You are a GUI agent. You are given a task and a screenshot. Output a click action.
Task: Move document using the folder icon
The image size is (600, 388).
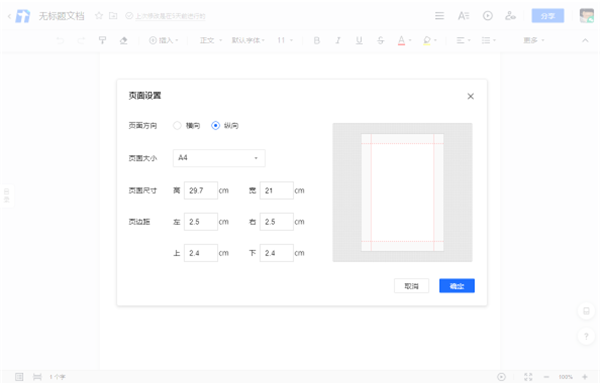click(x=113, y=16)
